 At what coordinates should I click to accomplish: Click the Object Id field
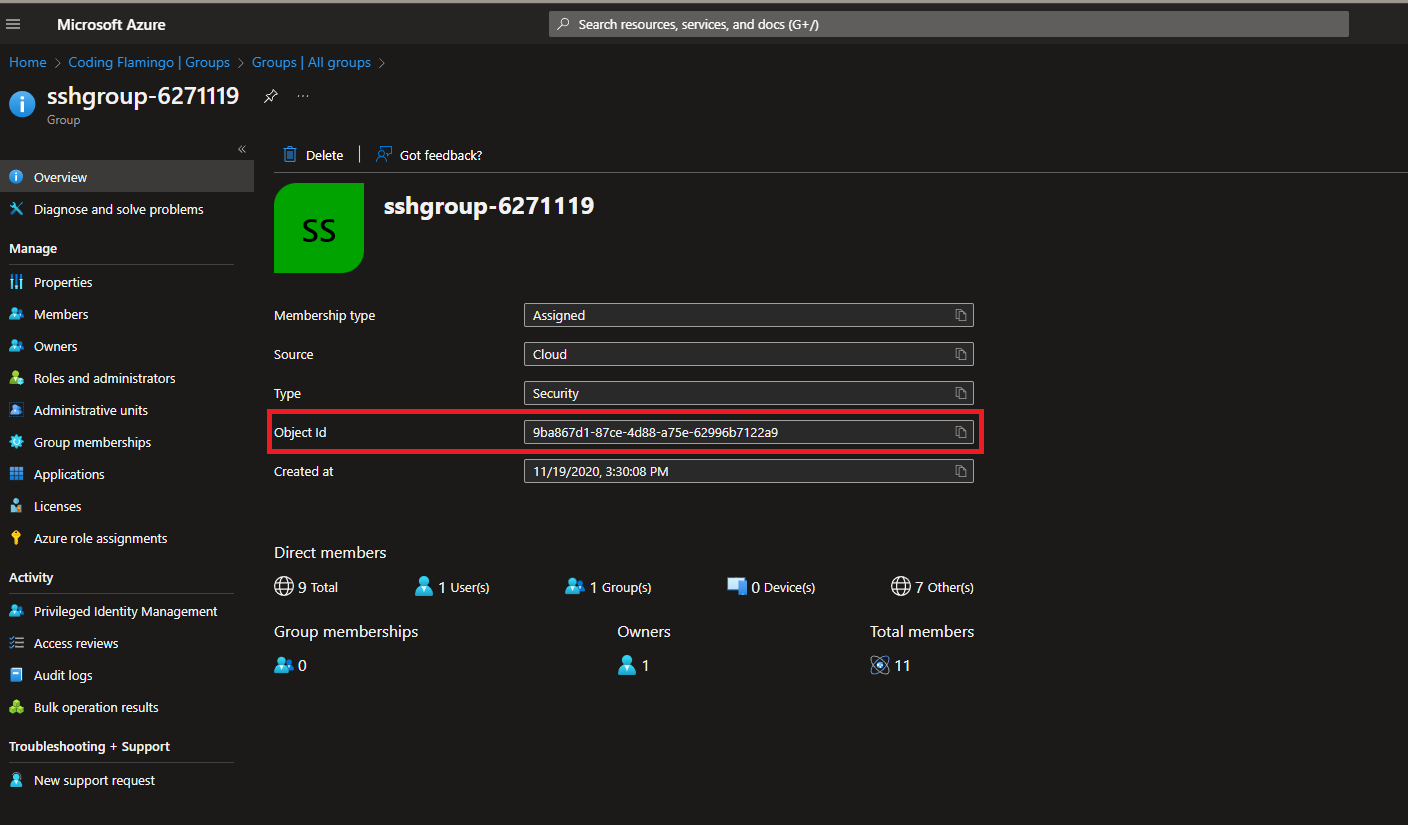coord(748,432)
